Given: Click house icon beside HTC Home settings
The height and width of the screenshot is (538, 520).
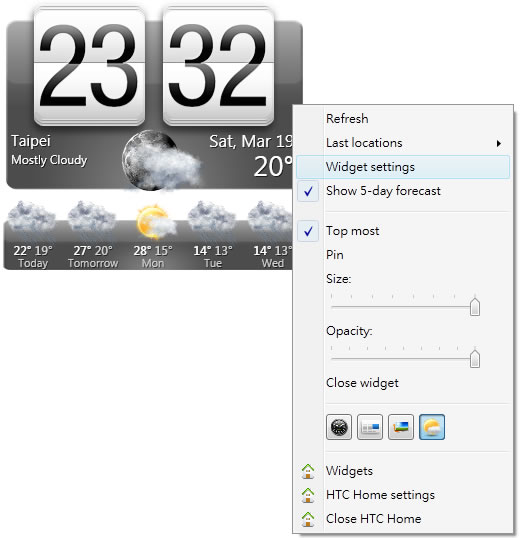Looking at the screenshot, I should [308, 495].
